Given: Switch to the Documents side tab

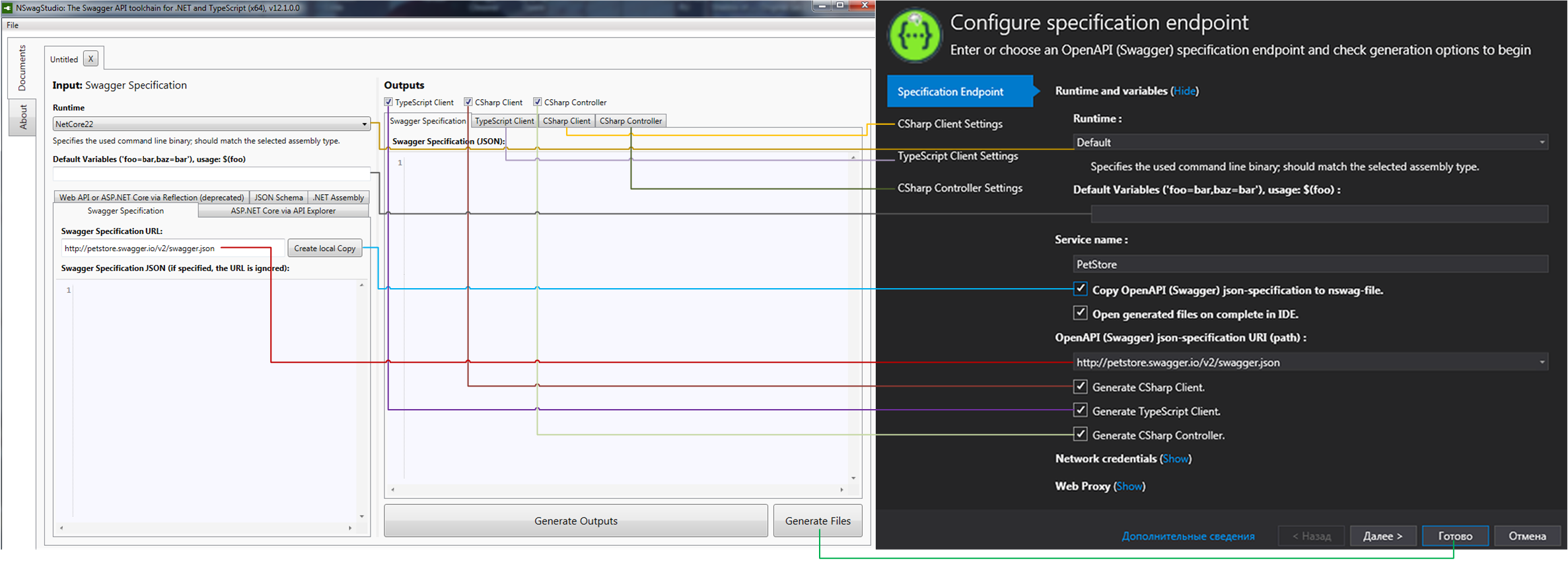Looking at the screenshot, I should pos(22,68).
